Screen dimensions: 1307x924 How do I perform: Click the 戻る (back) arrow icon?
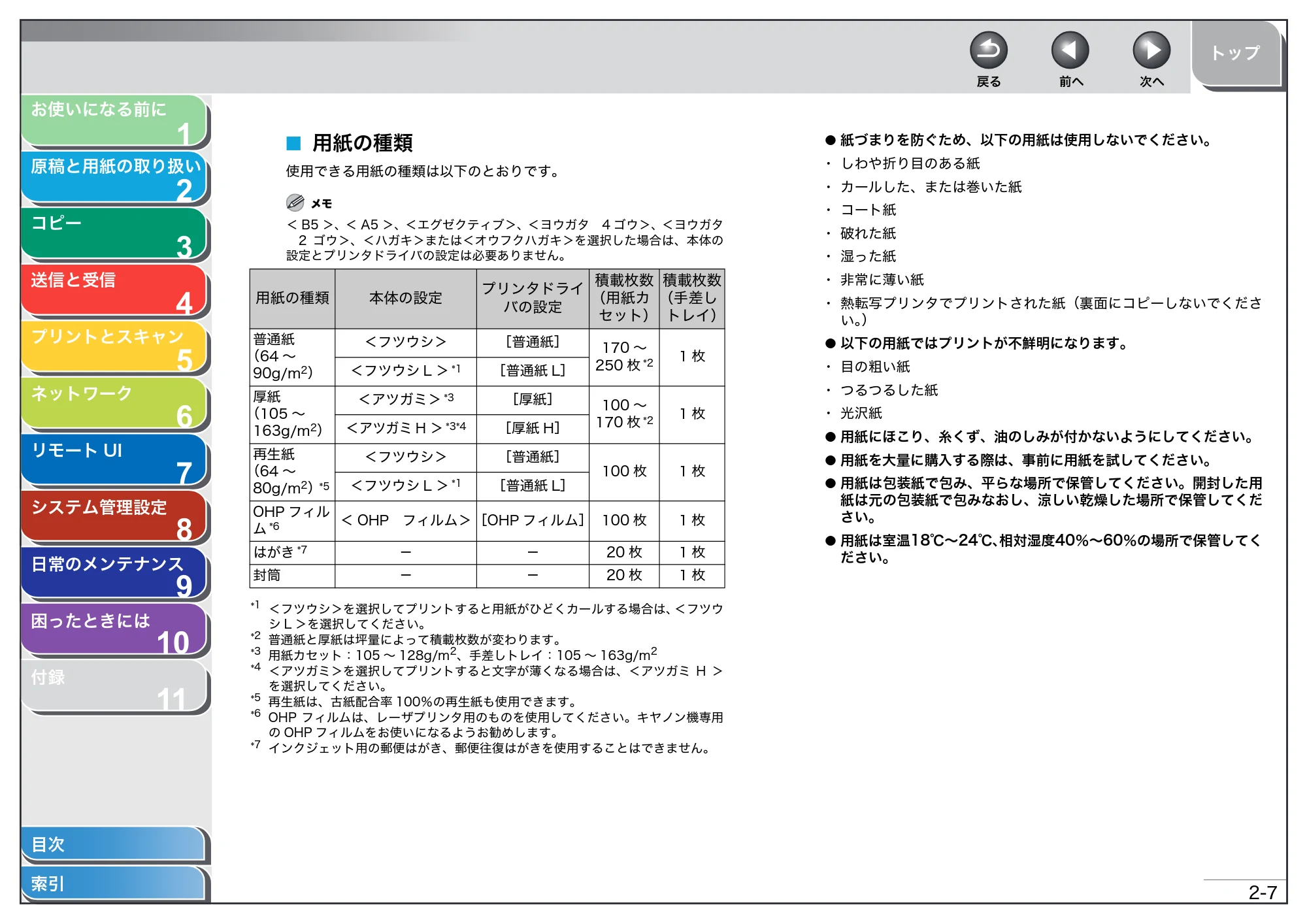point(988,50)
